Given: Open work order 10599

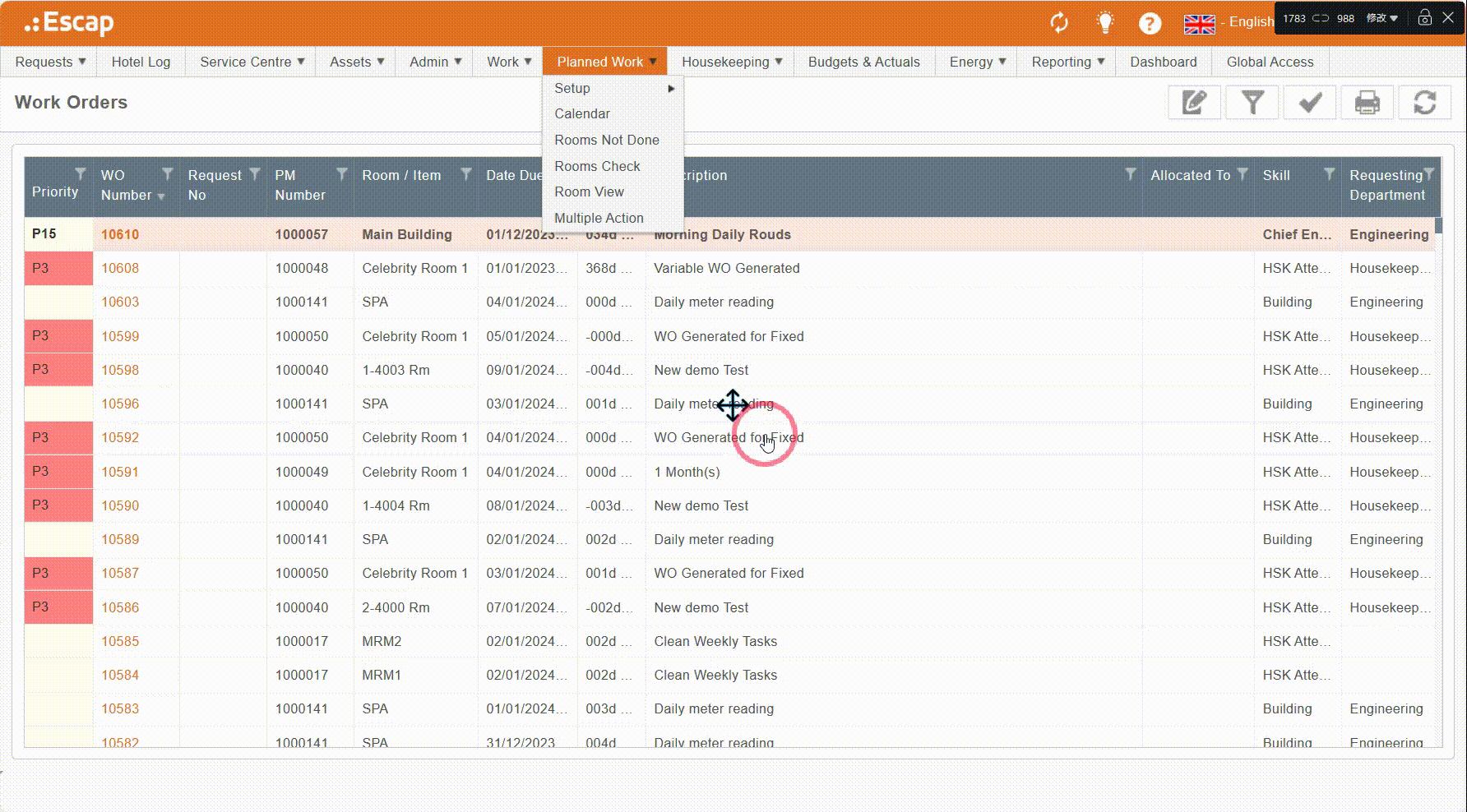Looking at the screenshot, I should [x=120, y=336].
